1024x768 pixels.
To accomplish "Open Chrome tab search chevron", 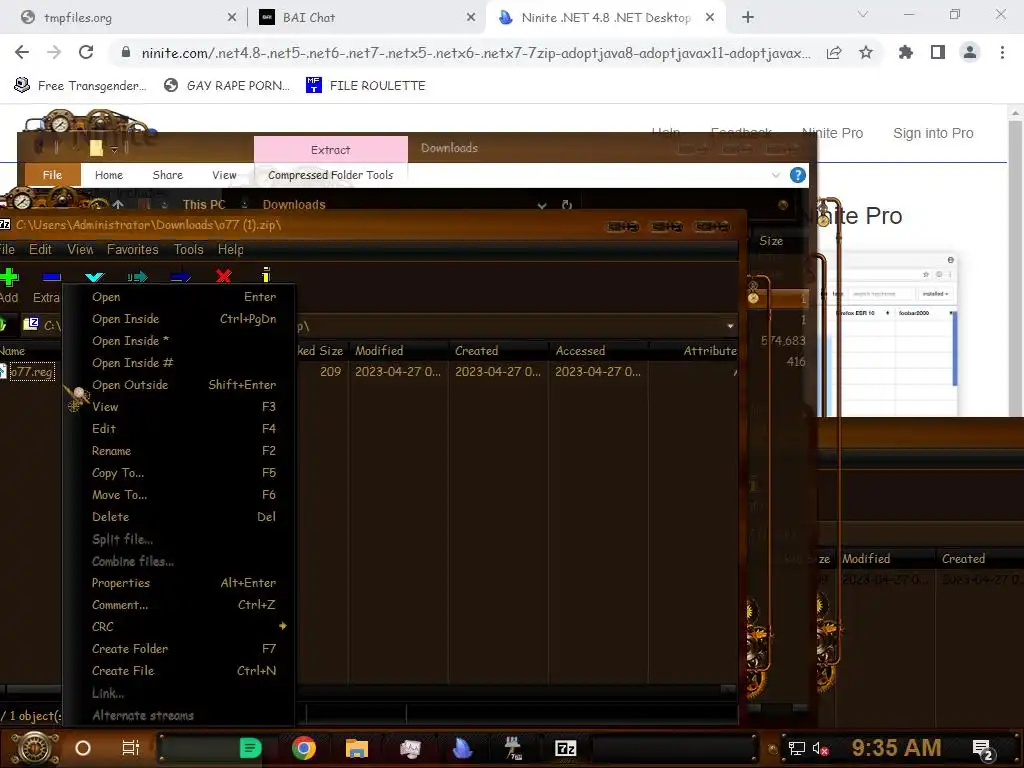I will pos(862,14).
